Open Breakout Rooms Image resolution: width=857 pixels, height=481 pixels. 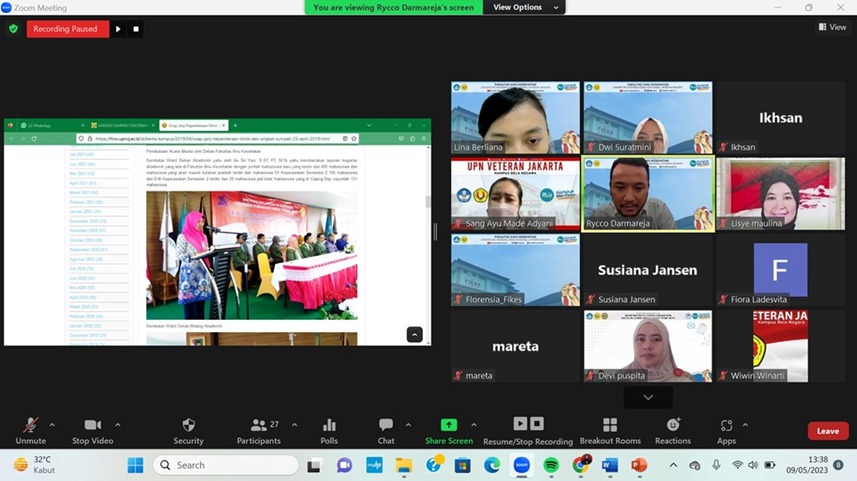(x=610, y=425)
